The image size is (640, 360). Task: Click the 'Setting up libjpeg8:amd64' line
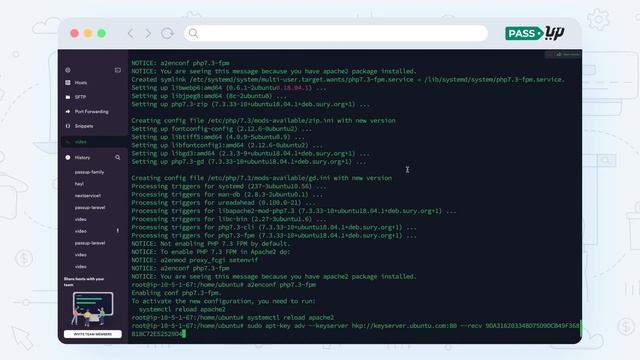coord(209,96)
